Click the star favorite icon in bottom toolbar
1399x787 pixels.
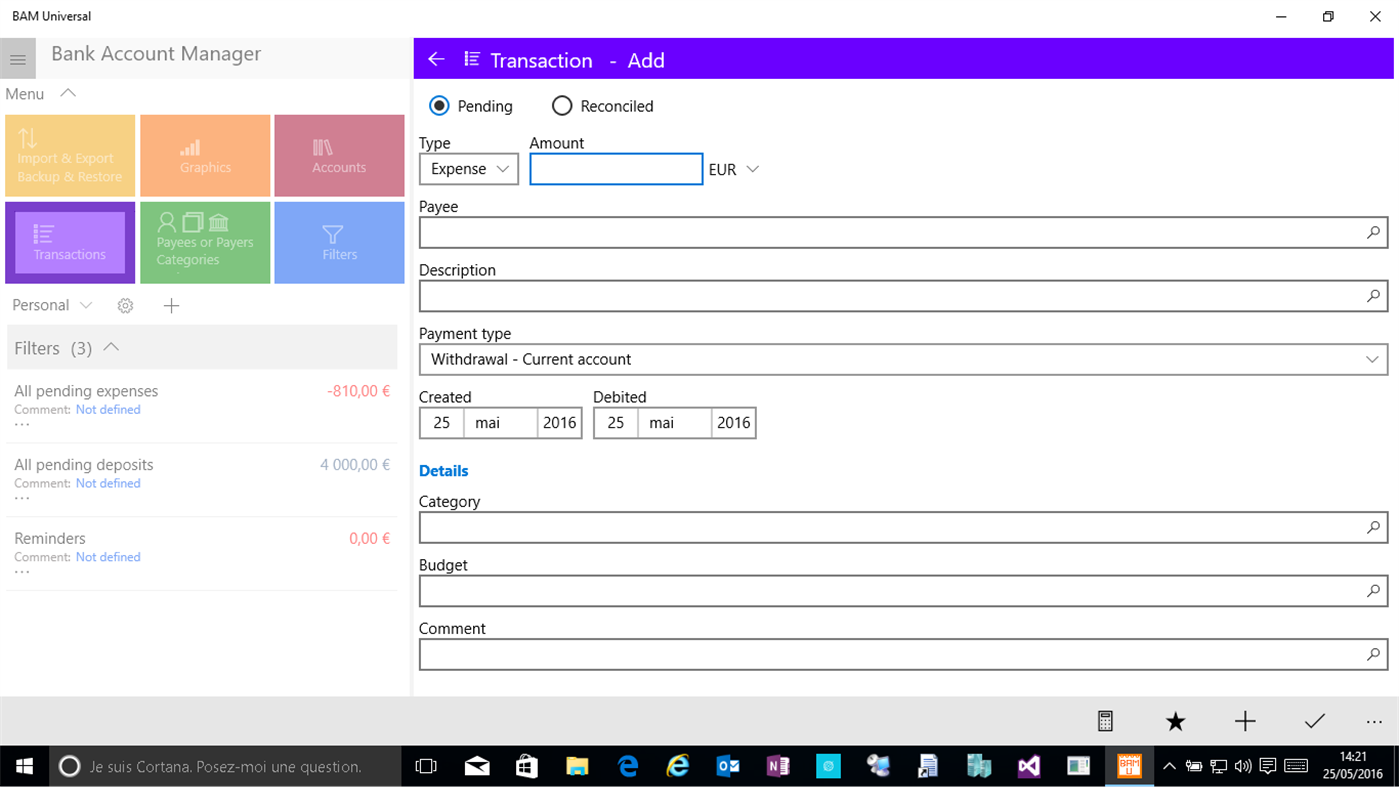pos(1175,721)
